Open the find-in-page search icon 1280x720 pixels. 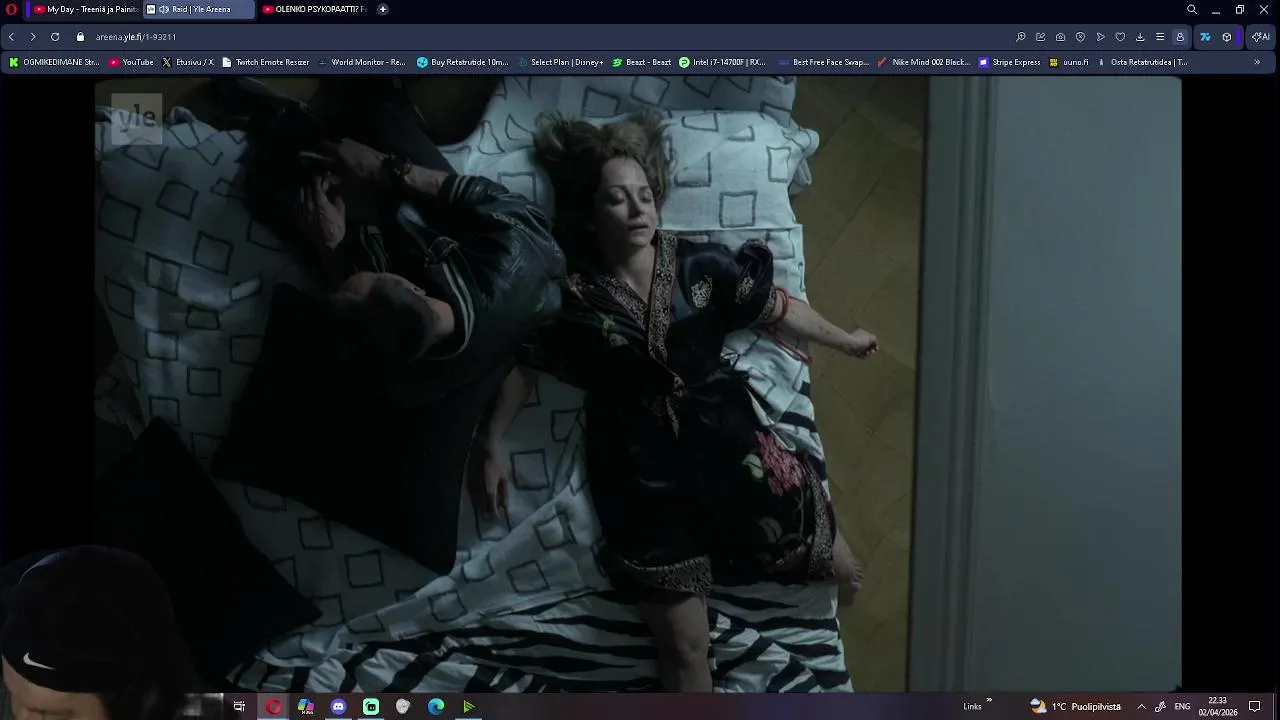coord(1020,37)
